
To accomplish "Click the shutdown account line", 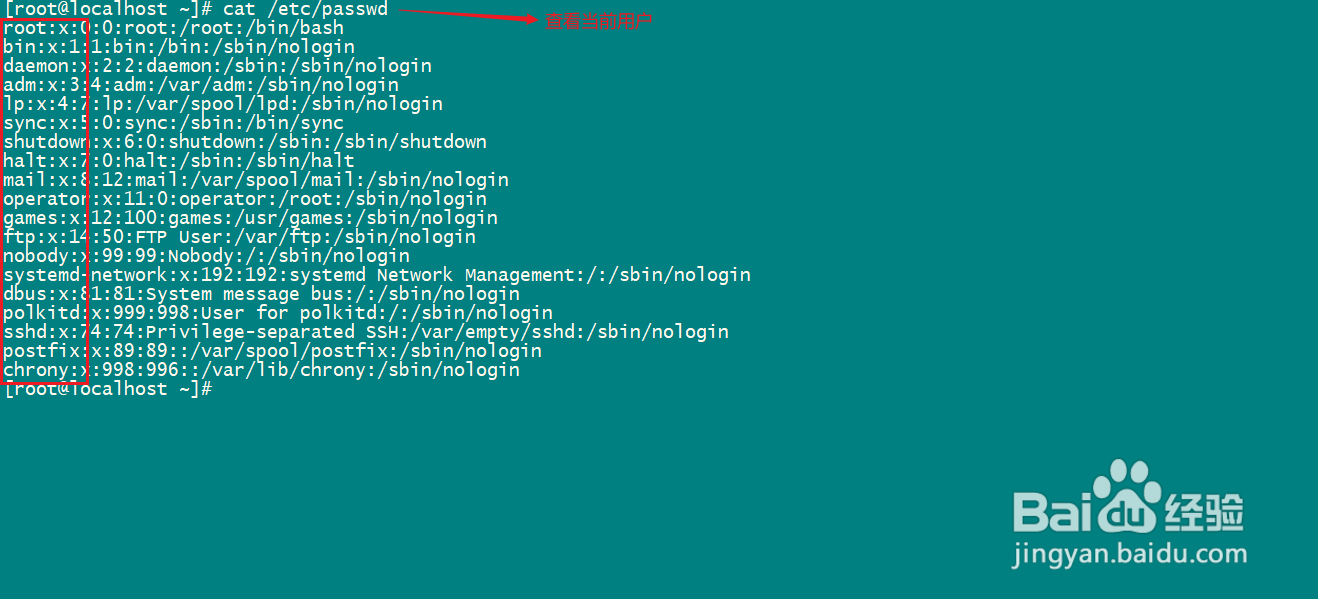I will (x=245, y=142).
